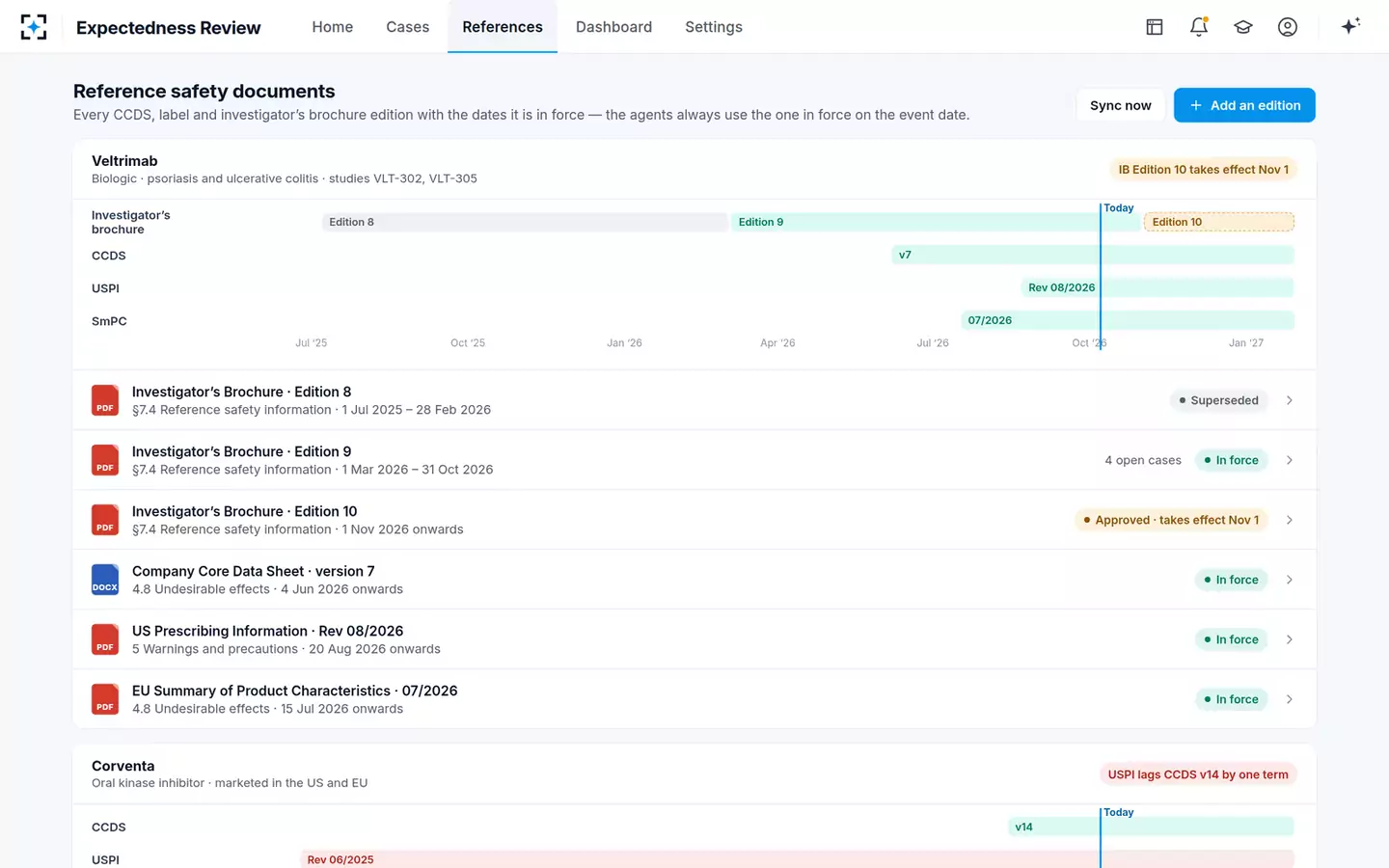Image resolution: width=1389 pixels, height=868 pixels.
Task: Select the Corventa CCDS v14 timeline bar
Action: [x=1151, y=827]
